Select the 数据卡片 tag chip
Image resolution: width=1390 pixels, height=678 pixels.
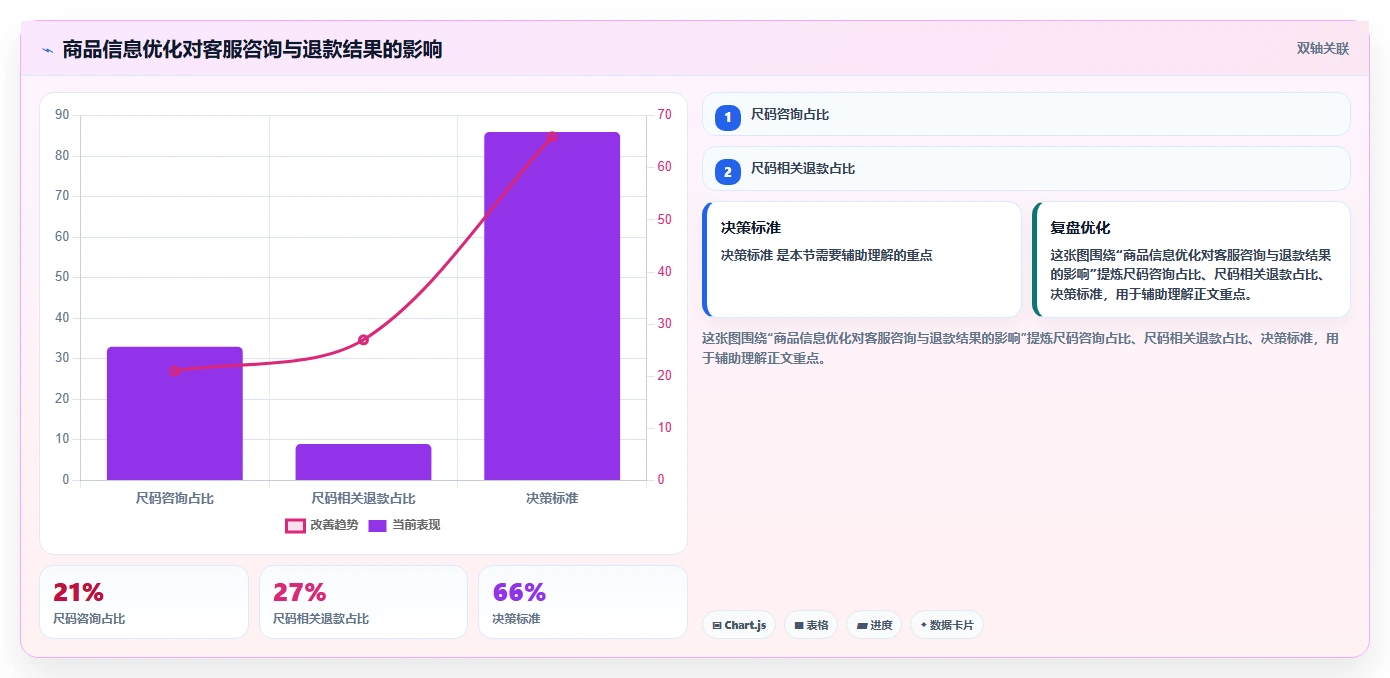click(x=947, y=625)
